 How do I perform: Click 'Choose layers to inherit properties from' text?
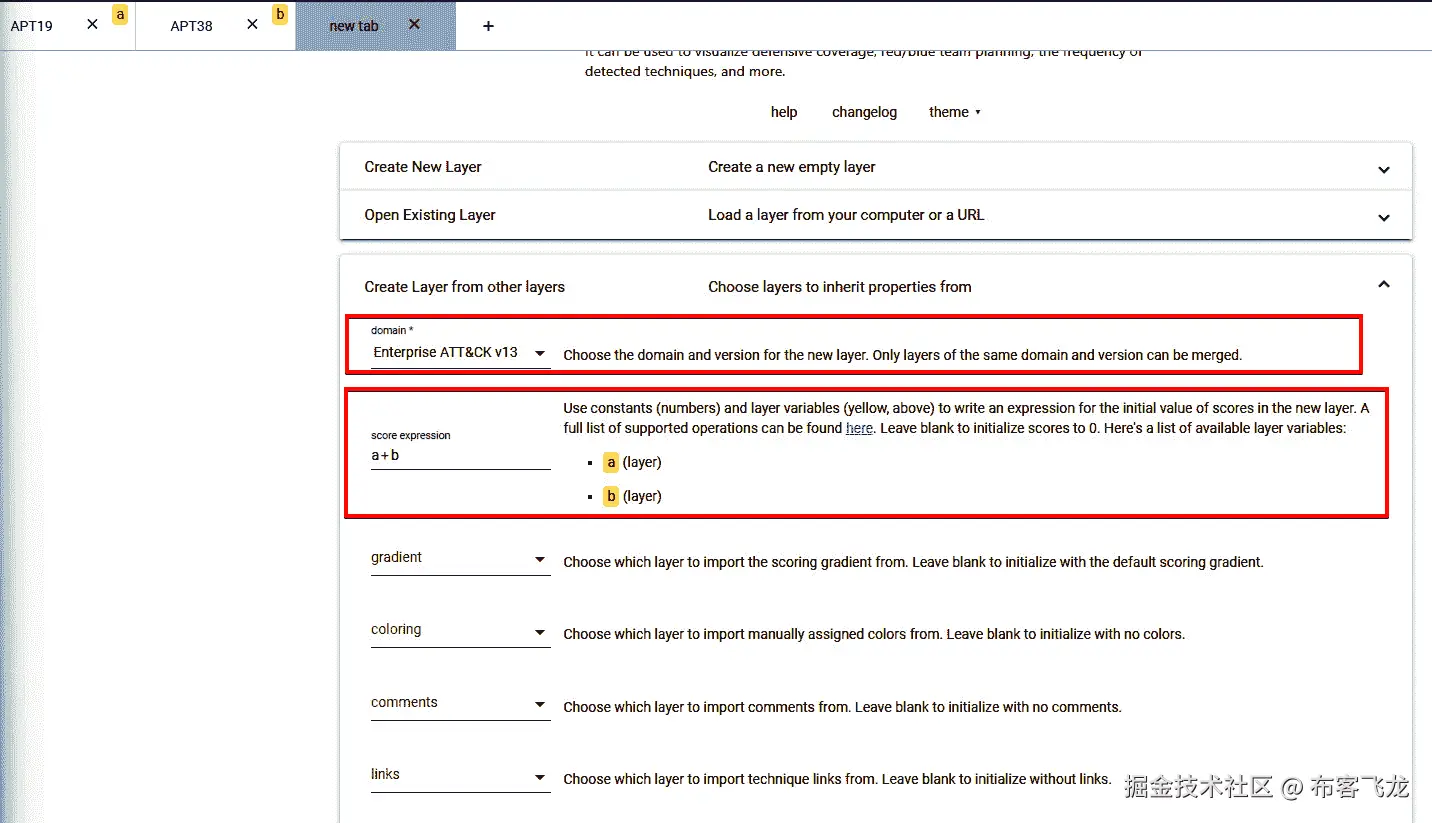click(840, 287)
